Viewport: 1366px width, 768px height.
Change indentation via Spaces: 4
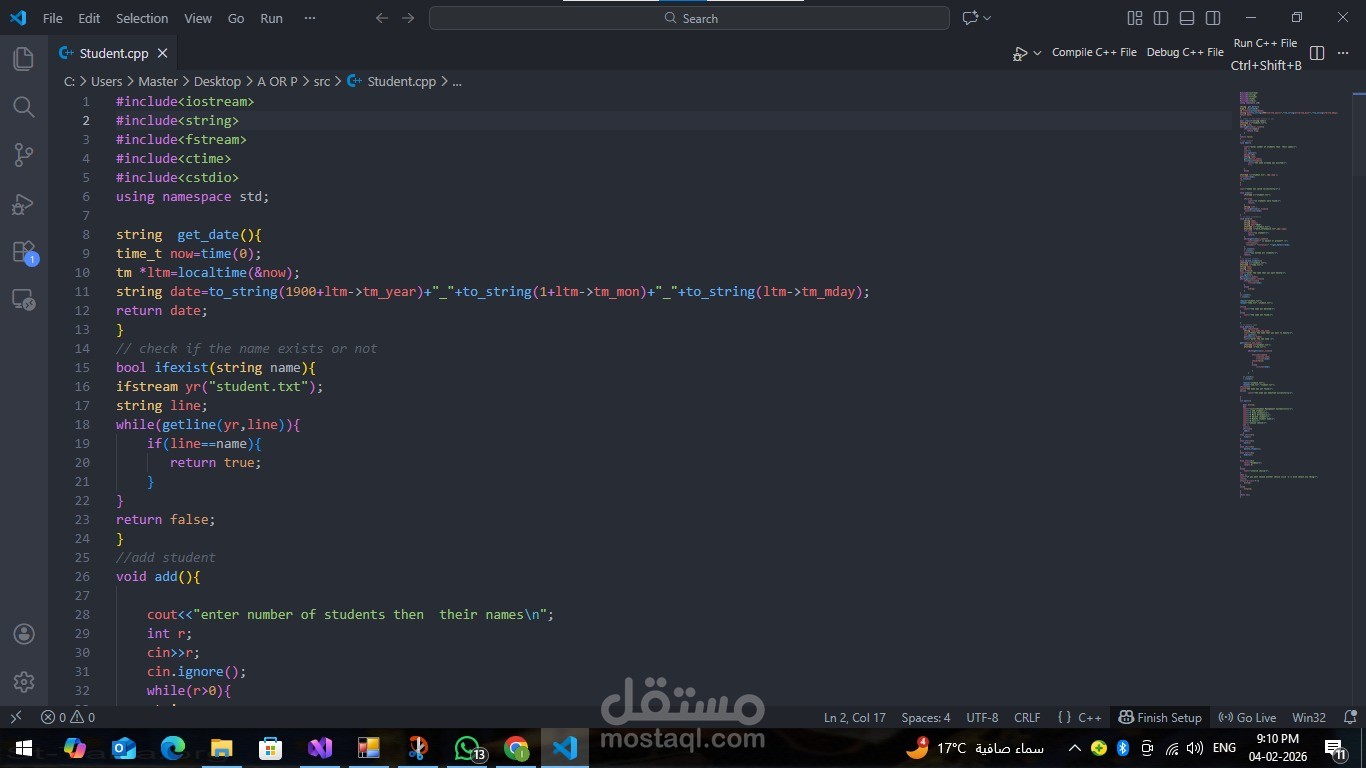click(x=926, y=717)
